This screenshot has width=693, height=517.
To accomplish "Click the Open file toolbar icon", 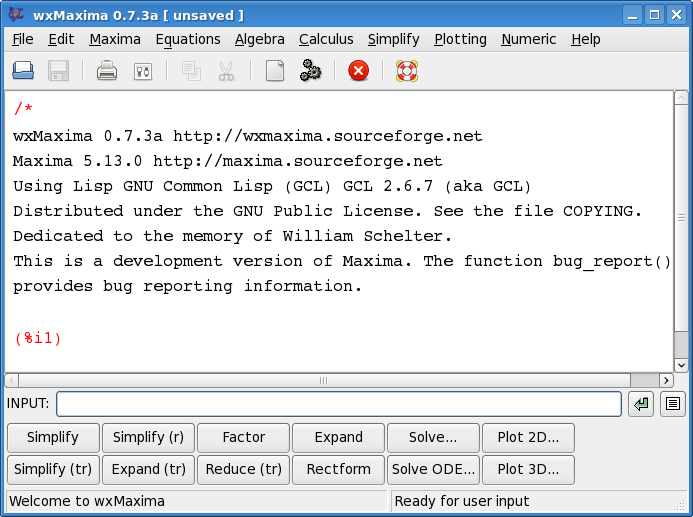I will tap(23, 71).
